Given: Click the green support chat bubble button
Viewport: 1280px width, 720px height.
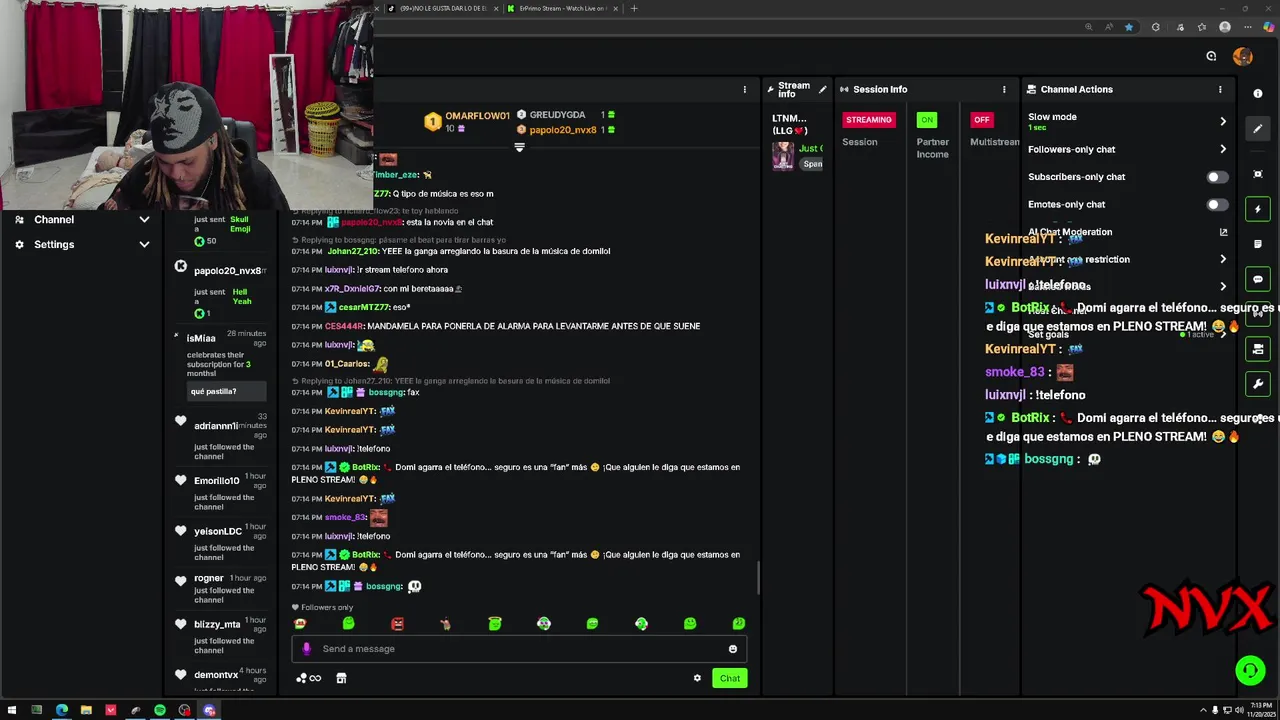Looking at the screenshot, I should (1250, 670).
